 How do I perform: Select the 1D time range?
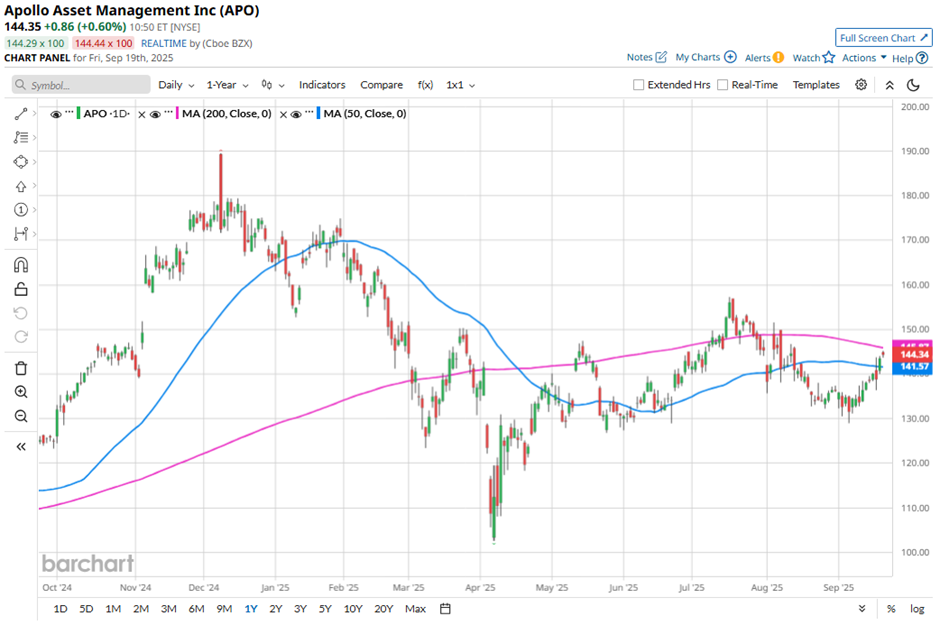pos(60,609)
